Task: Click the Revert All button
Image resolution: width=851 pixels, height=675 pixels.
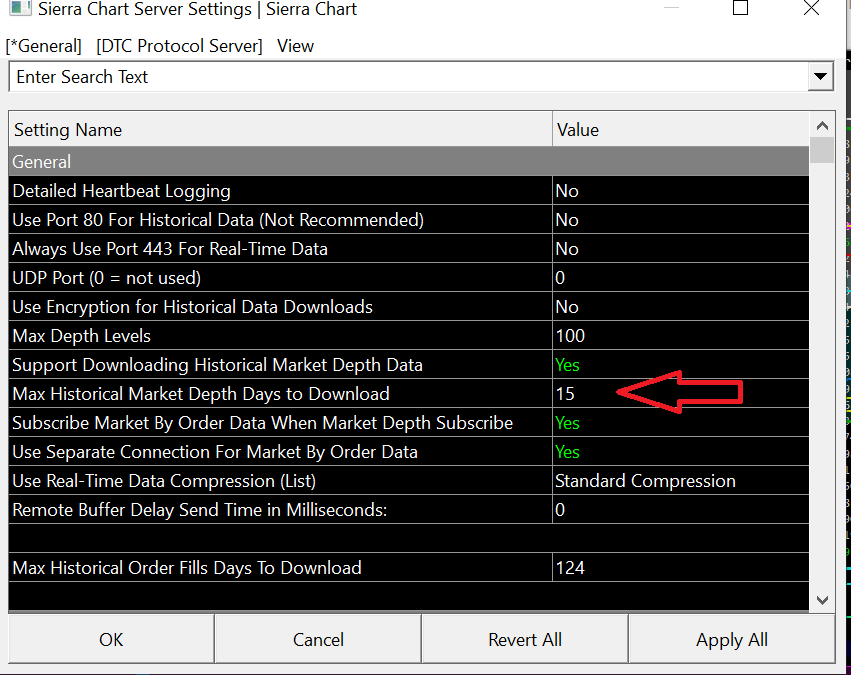Action: click(525, 639)
